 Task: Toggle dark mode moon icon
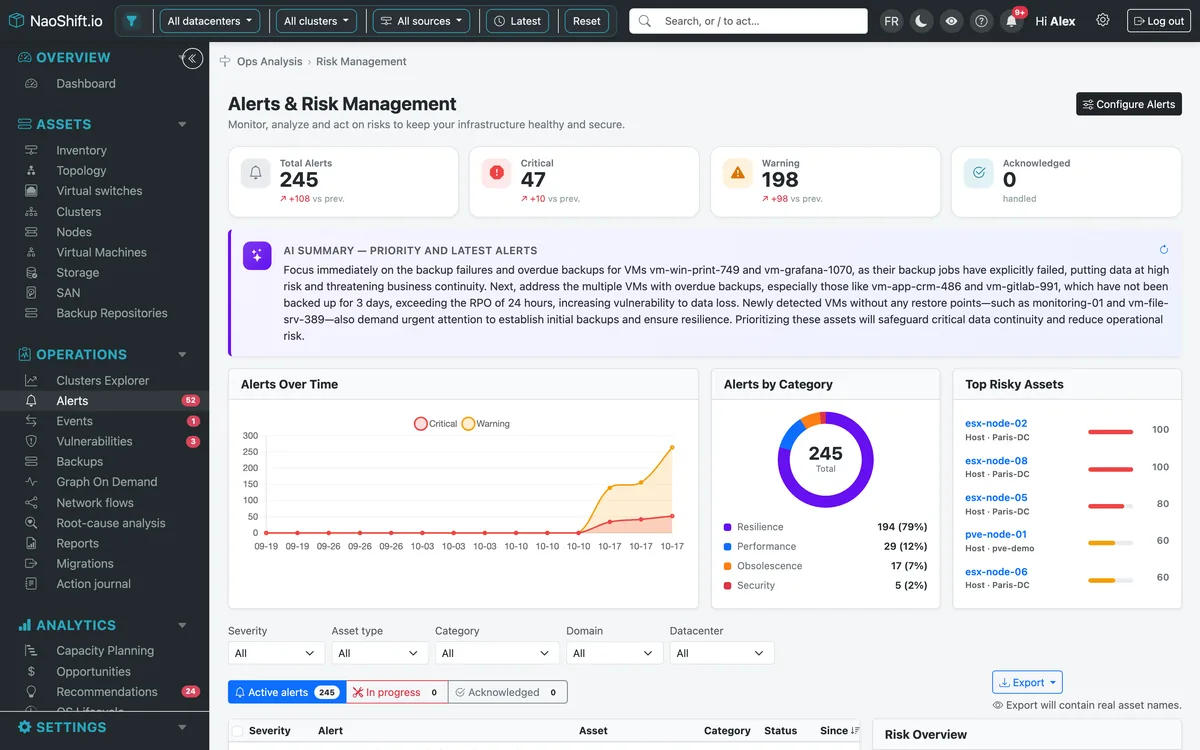tap(921, 21)
